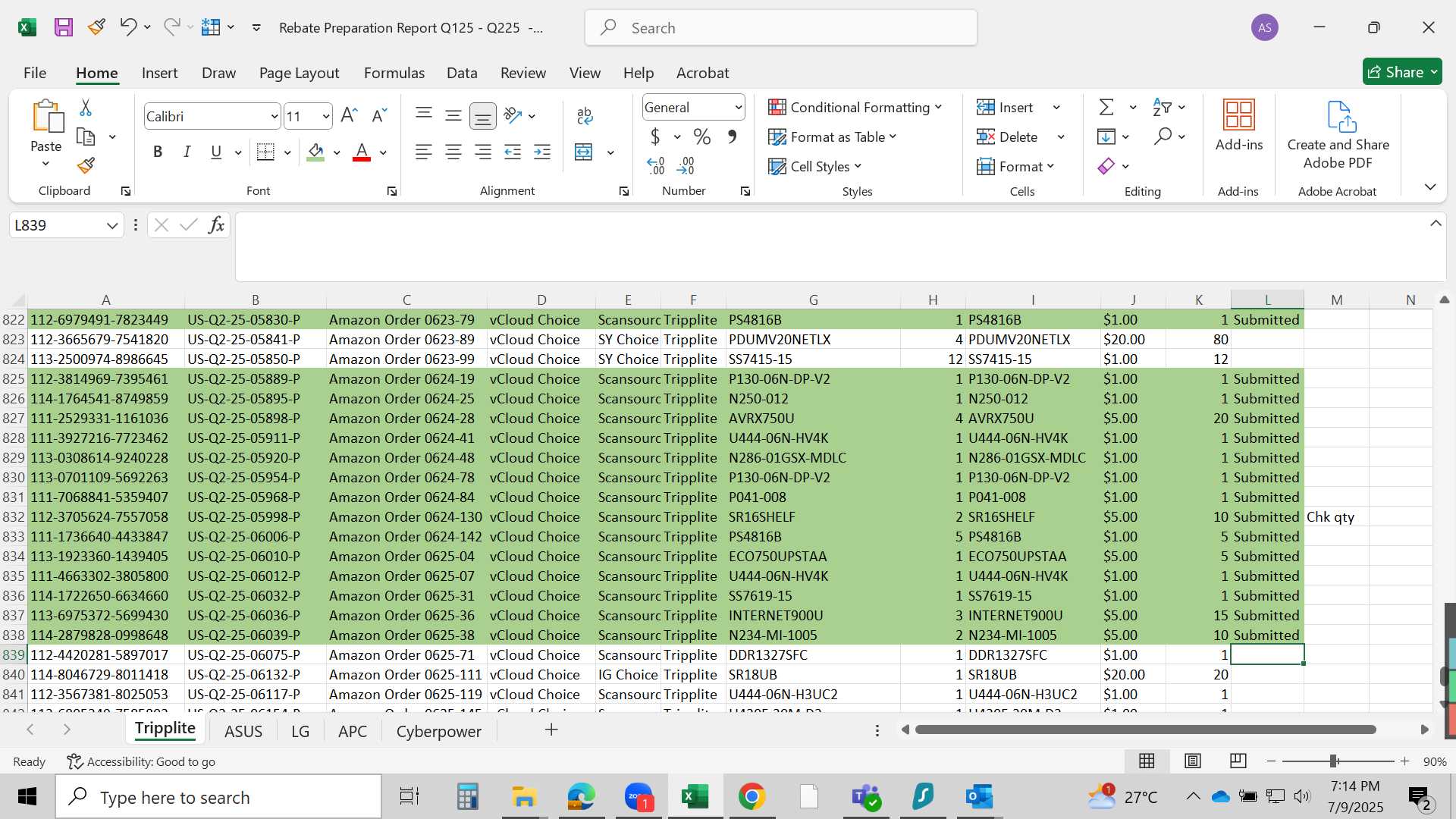Click the horizontal scrollbar bar

coord(1145,730)
